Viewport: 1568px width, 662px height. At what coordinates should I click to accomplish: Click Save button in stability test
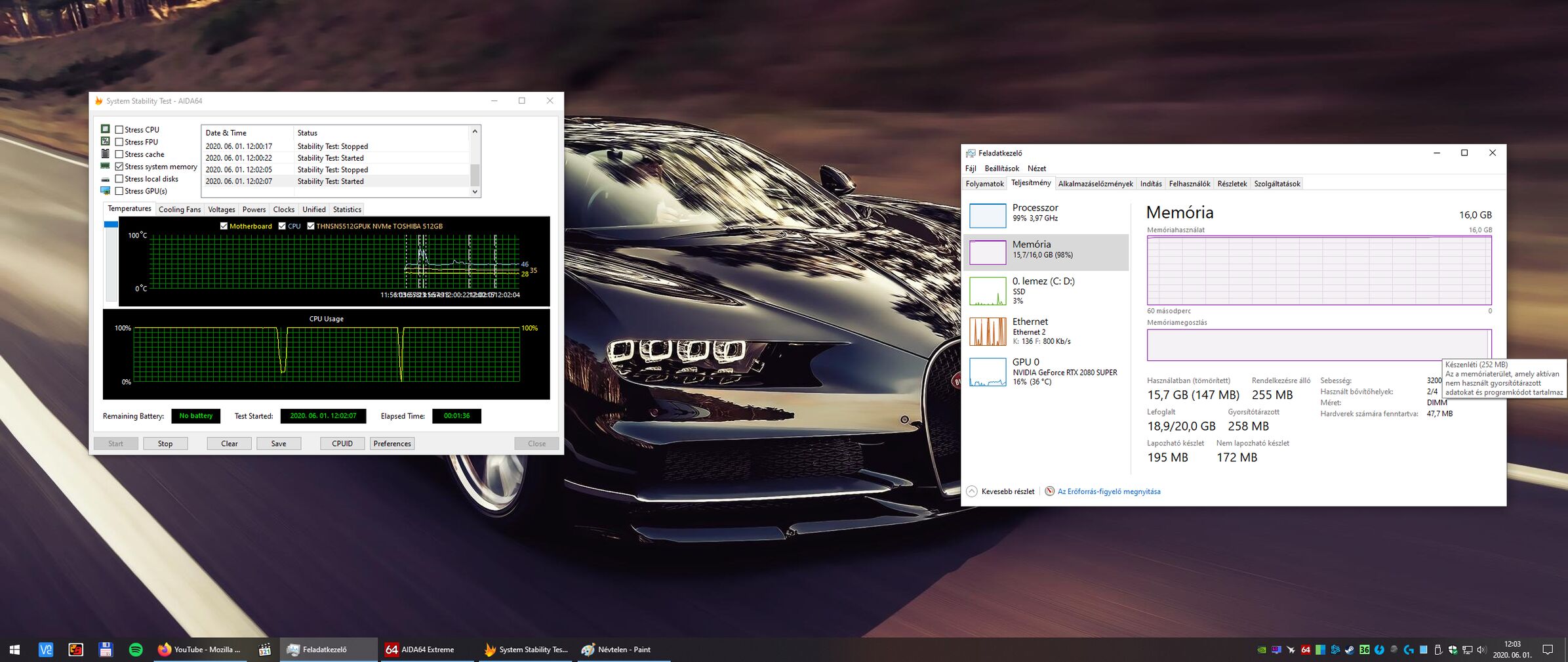coord(279,444)
